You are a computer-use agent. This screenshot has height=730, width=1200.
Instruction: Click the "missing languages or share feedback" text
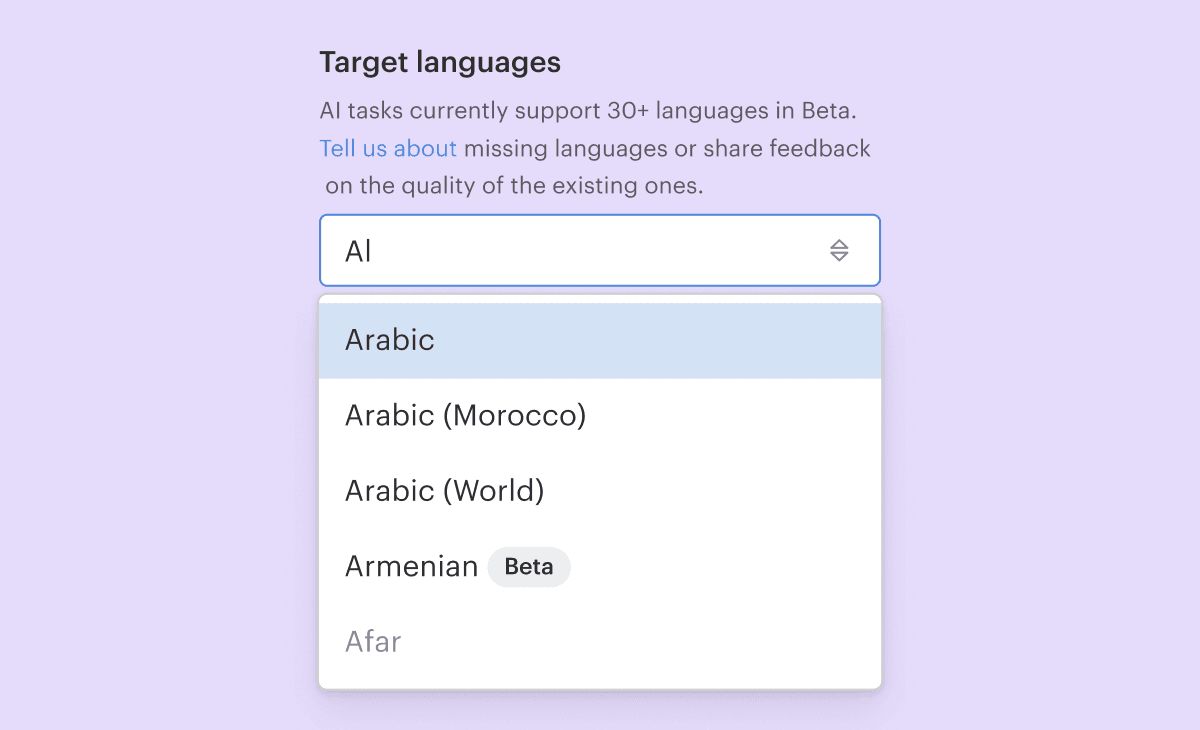click(x=667, y=149)
